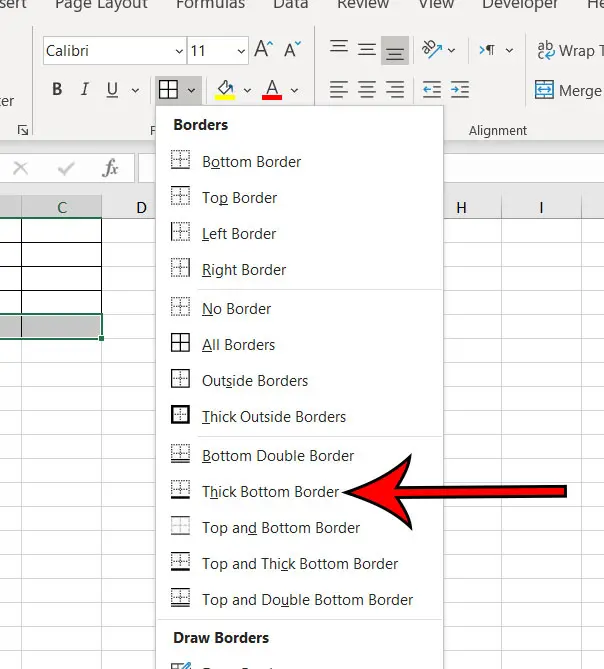Click the Insert Function fx icon
604x669 pixels.
(111, 168)
